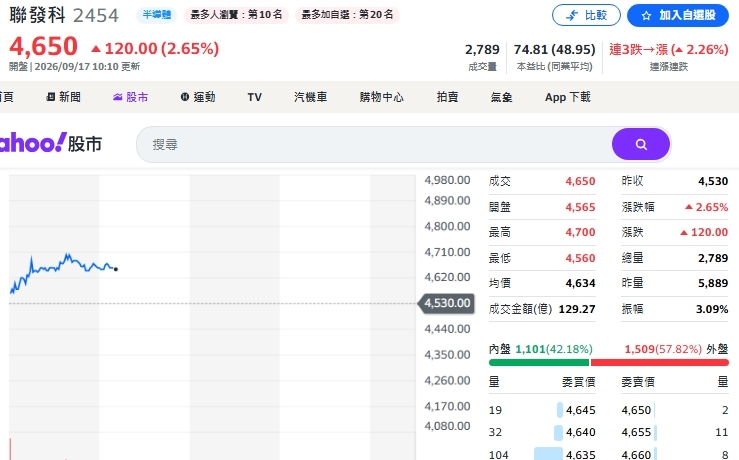Click the 4,530.00 previous close chart marker
This screenshot has width=739, height=460.
[446, 303]
